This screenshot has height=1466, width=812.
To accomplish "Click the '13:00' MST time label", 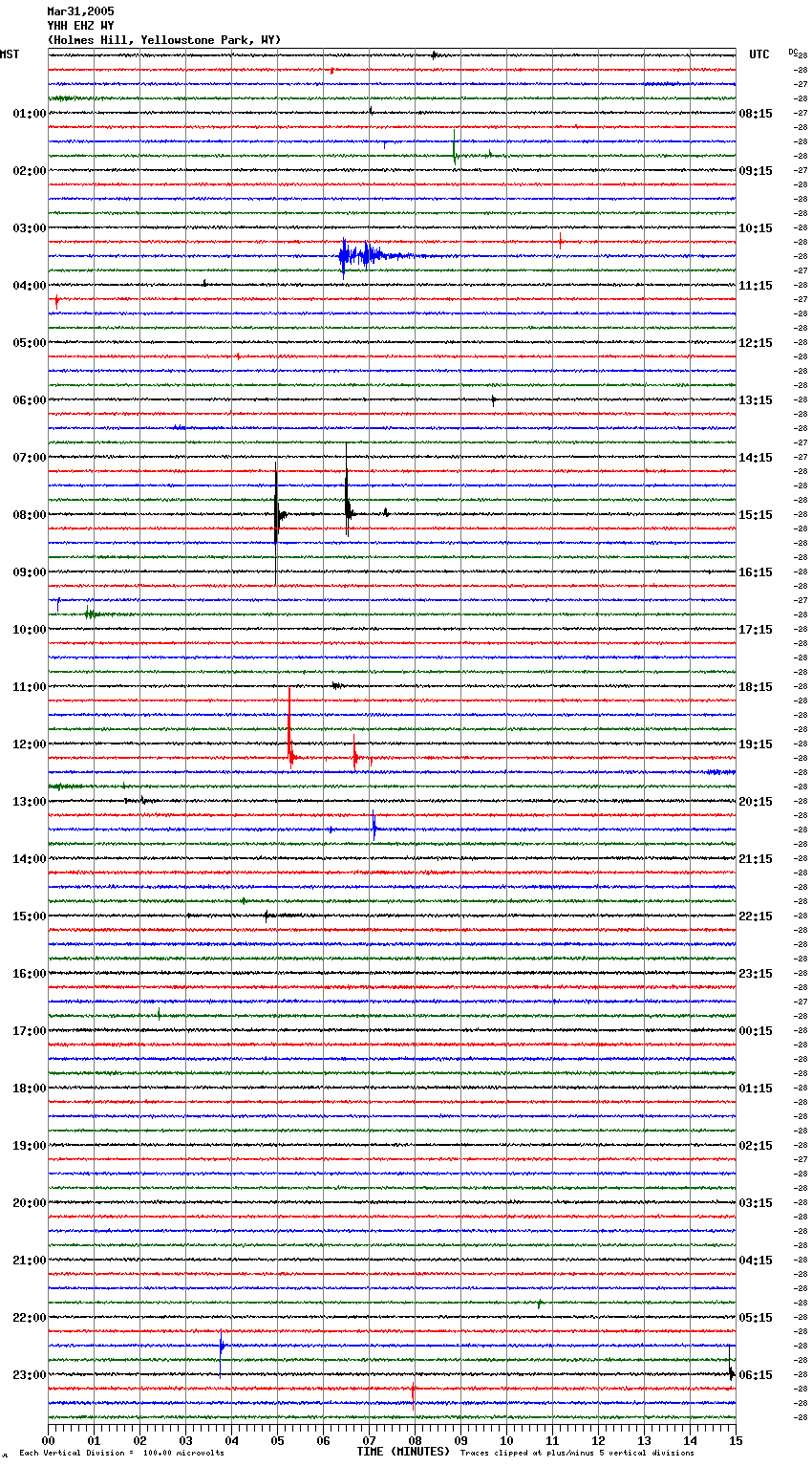I will 30,802.
